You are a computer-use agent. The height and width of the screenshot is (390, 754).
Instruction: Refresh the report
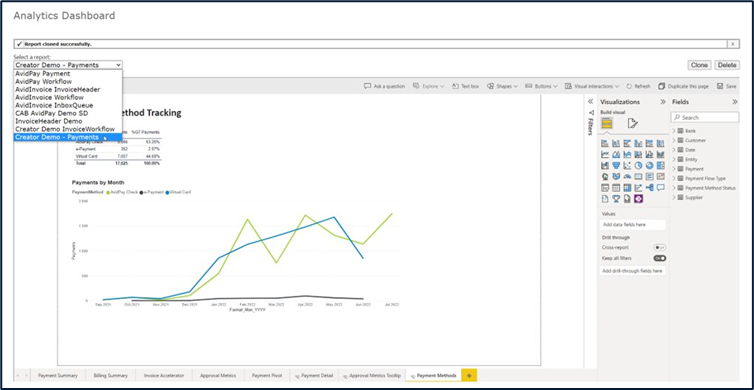click(x=639, y=86)
